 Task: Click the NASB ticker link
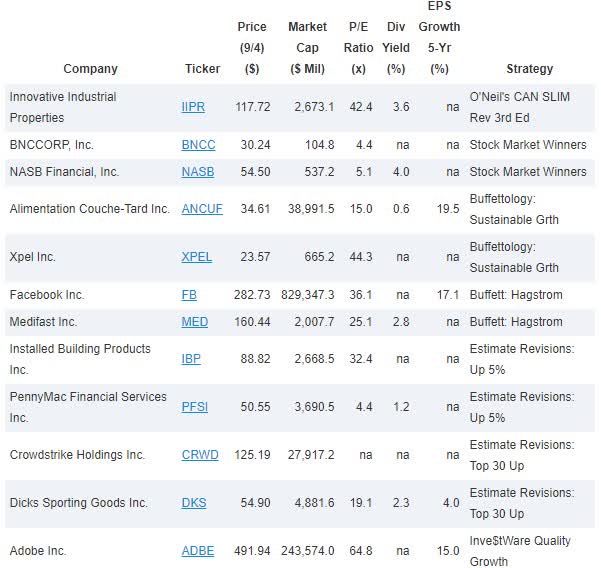pos(198,172)
